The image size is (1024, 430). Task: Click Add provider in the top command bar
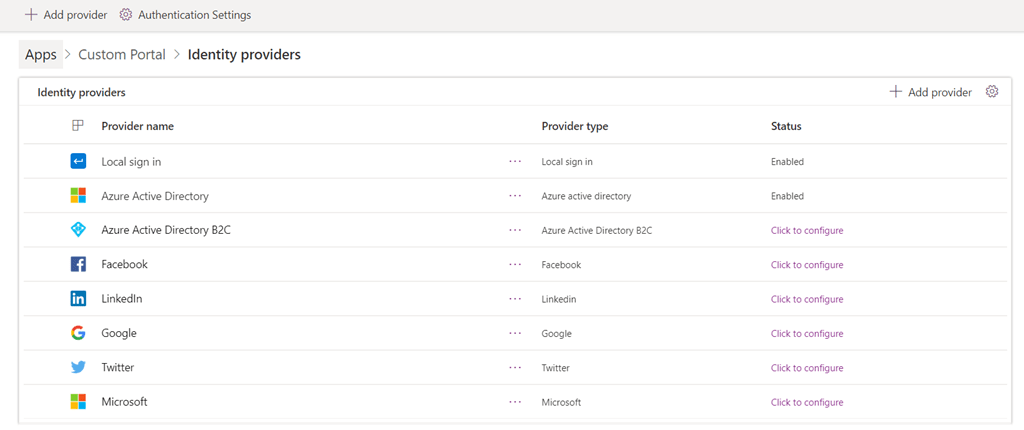pyautogui.click(x=66, y=15)
